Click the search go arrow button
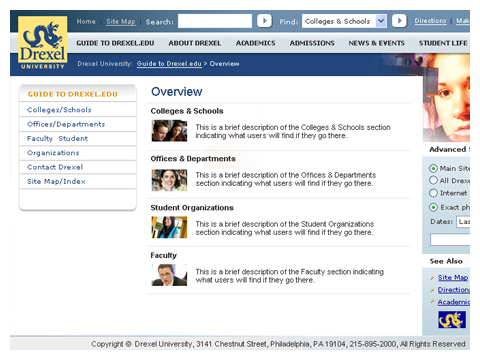This screenshot has height=360, width=480. tap(264, 21)
